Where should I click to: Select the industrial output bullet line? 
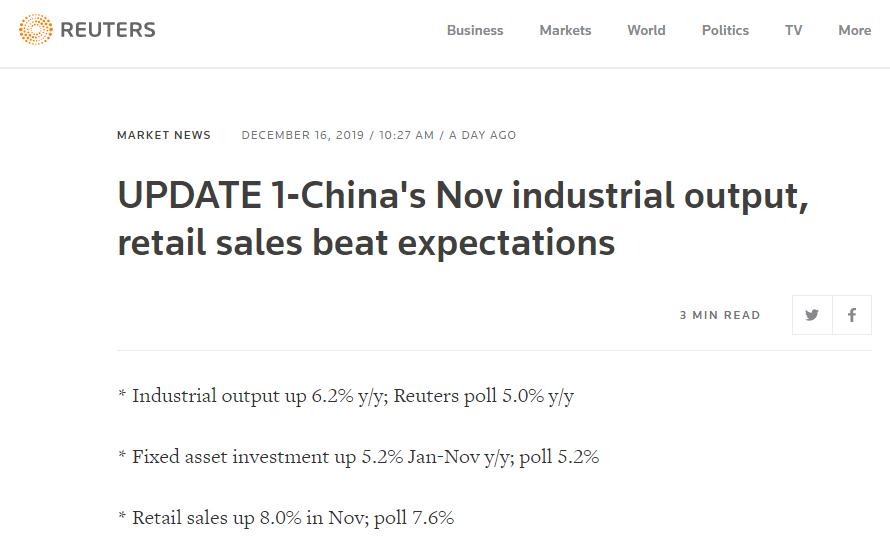346,396
